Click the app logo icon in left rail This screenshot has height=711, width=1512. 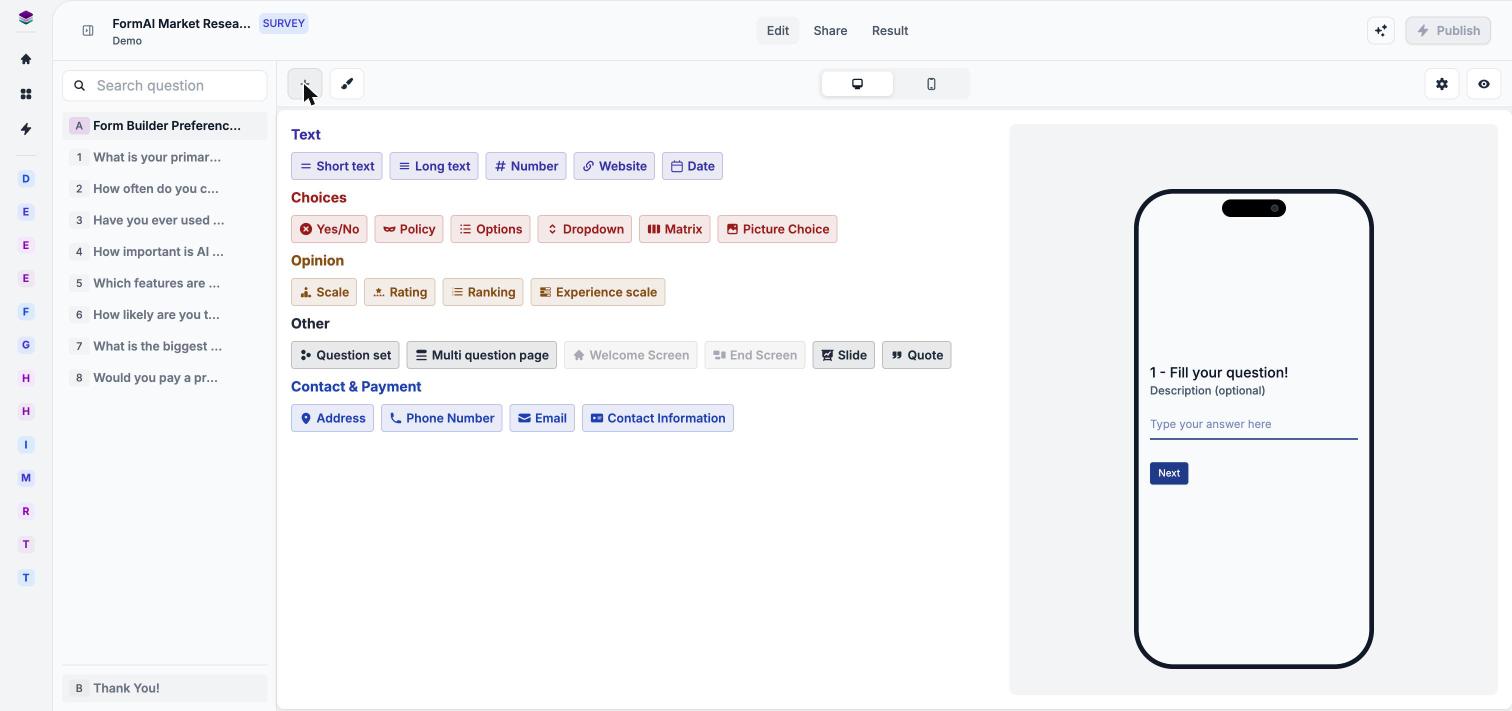[x=26, y=18]
